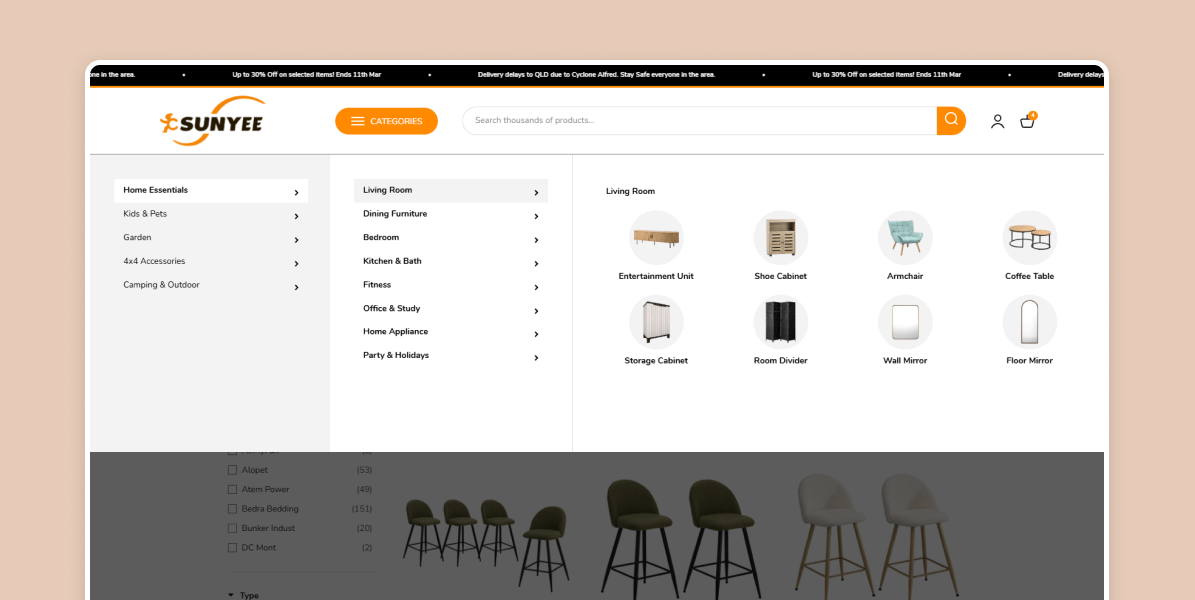
Task: Open the search magnifier icon
Action: [x=949, y=120]
